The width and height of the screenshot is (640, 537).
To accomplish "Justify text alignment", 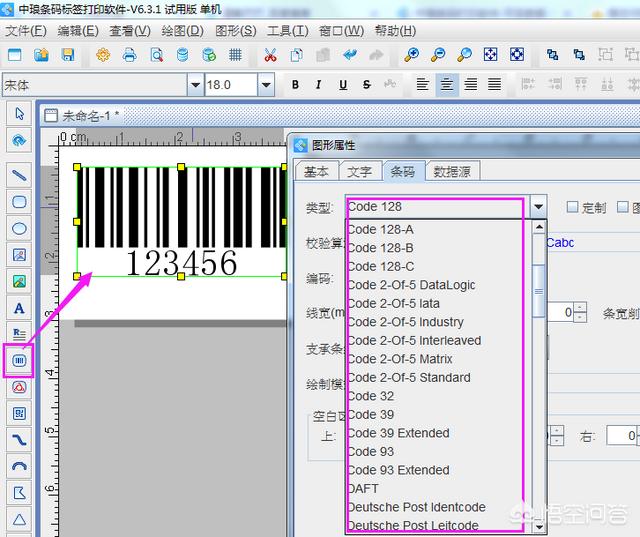I will point(494,85).
